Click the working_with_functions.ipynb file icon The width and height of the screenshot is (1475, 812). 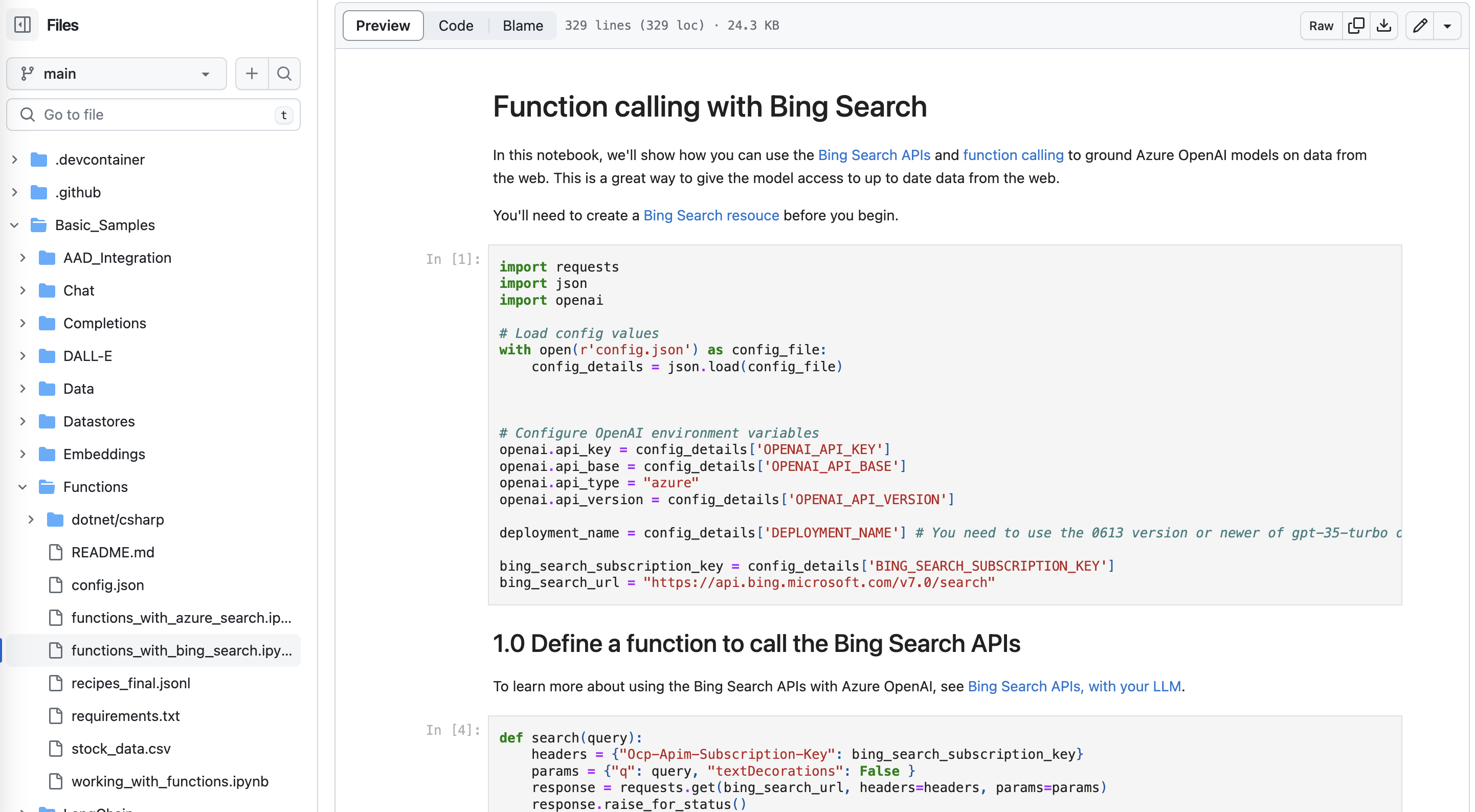56,781
